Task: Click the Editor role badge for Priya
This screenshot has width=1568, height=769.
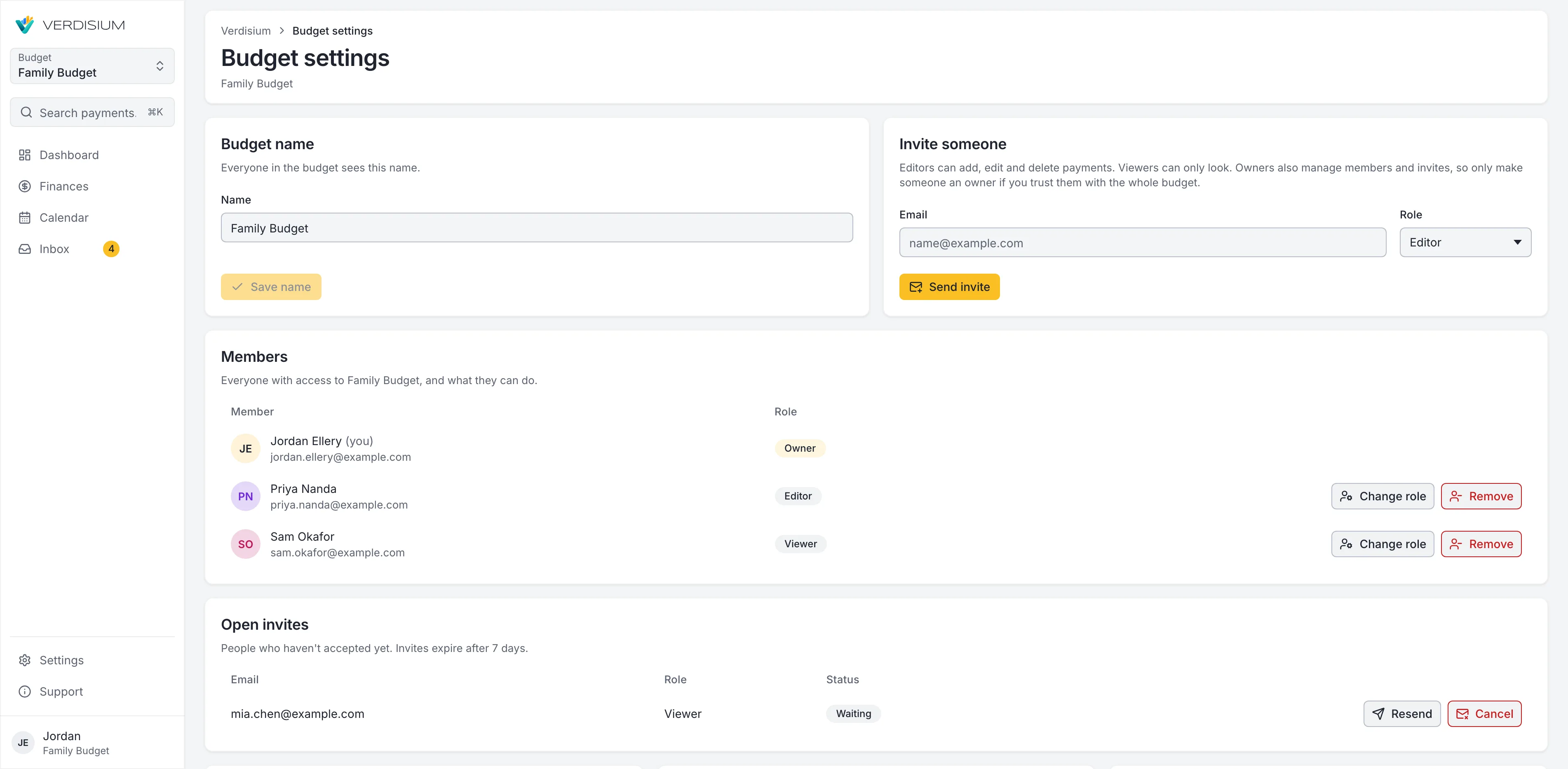Action: 798,497
